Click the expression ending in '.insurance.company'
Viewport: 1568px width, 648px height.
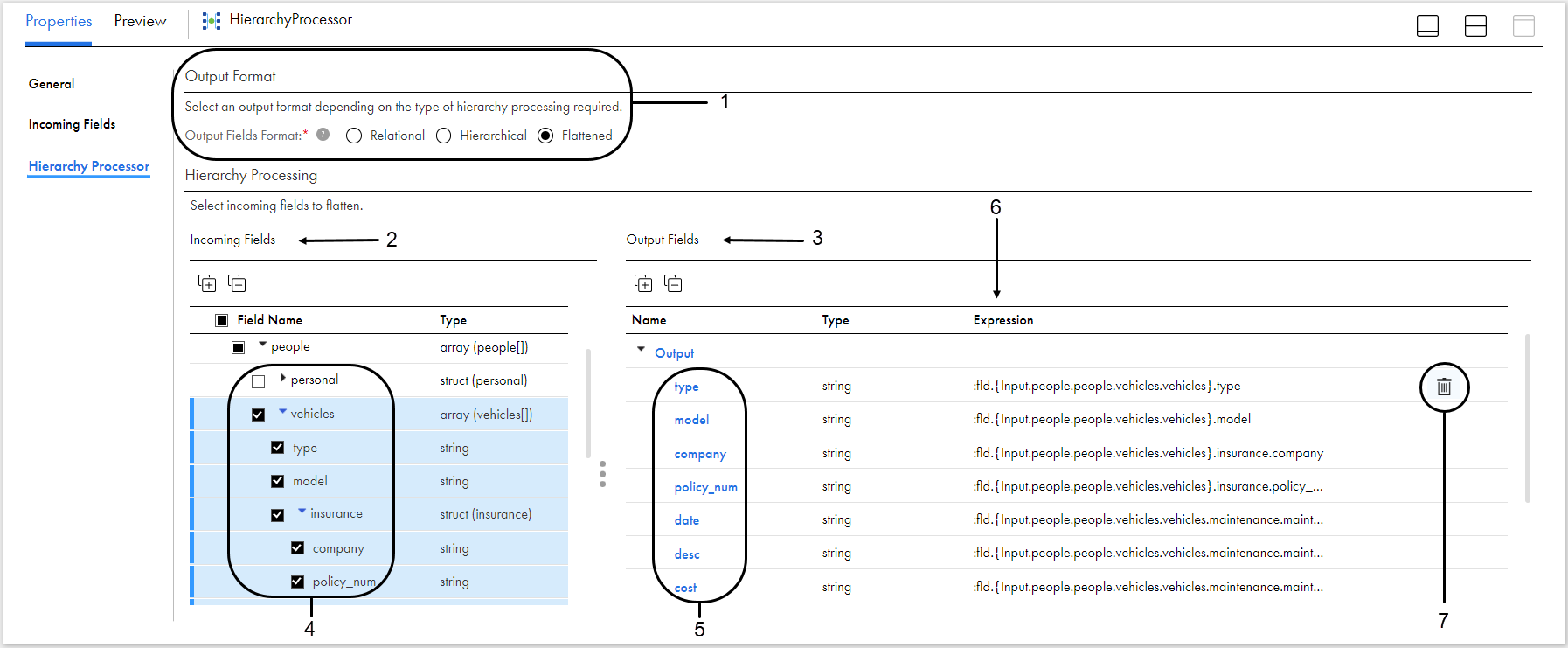[1148, 453]
